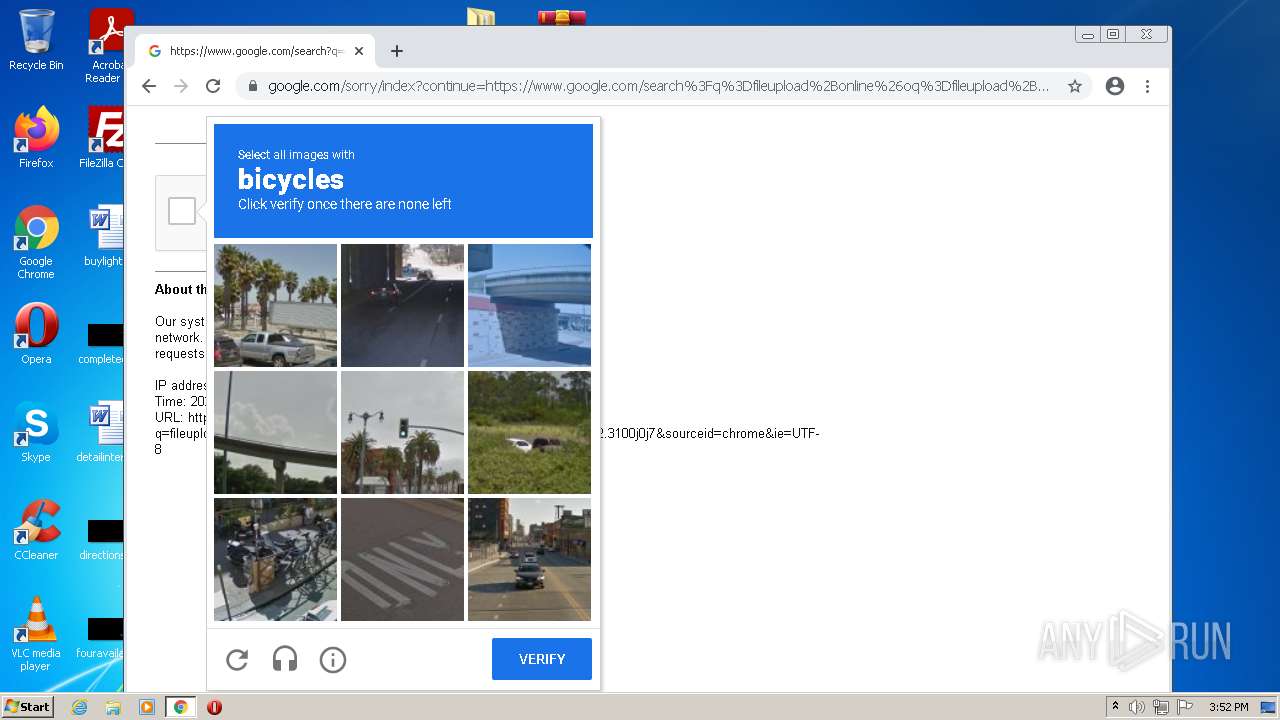The height and width of the screenshot is (720, 1280).
Task: Click the VERIFY button
Action: click(x=542, y=659)
